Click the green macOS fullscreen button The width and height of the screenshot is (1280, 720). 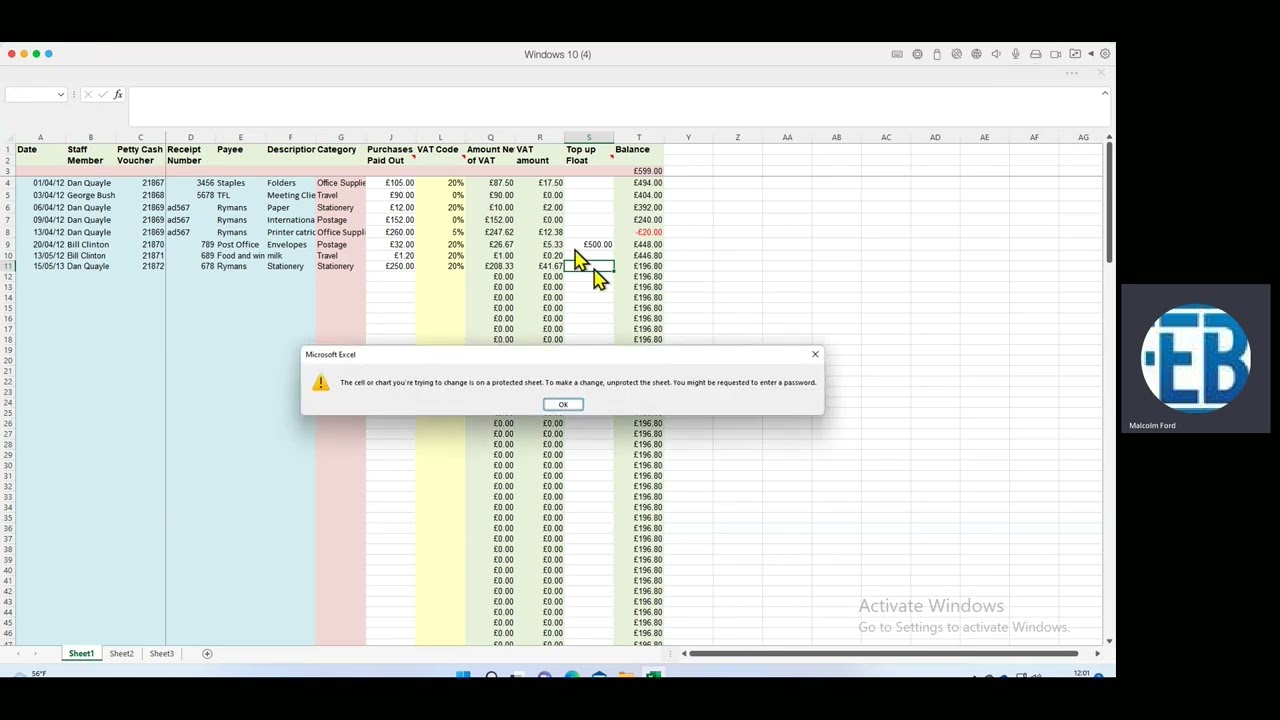[x=36, y=54]
